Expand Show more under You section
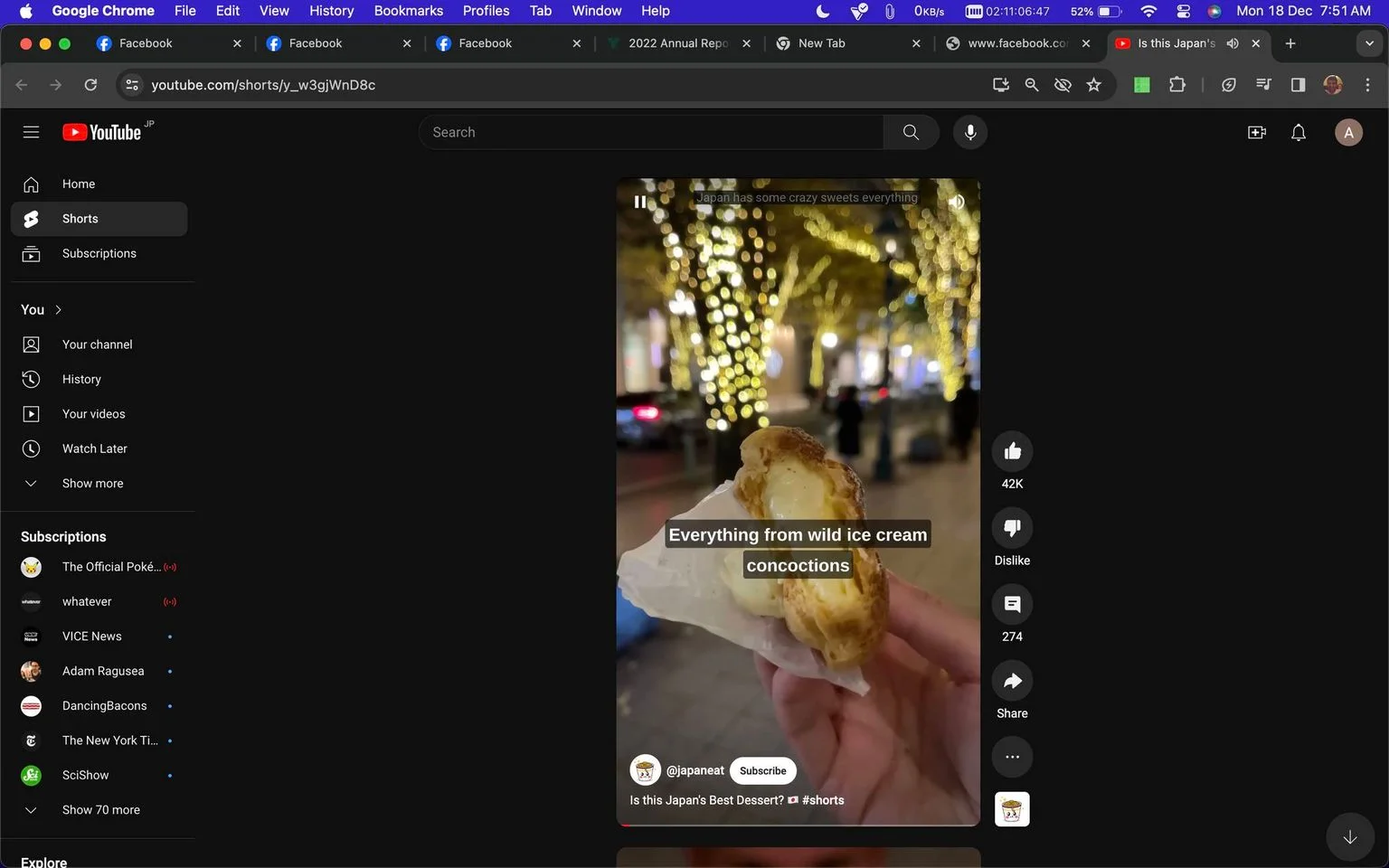Screen dimensions: 1389x868 click(91, 483)
